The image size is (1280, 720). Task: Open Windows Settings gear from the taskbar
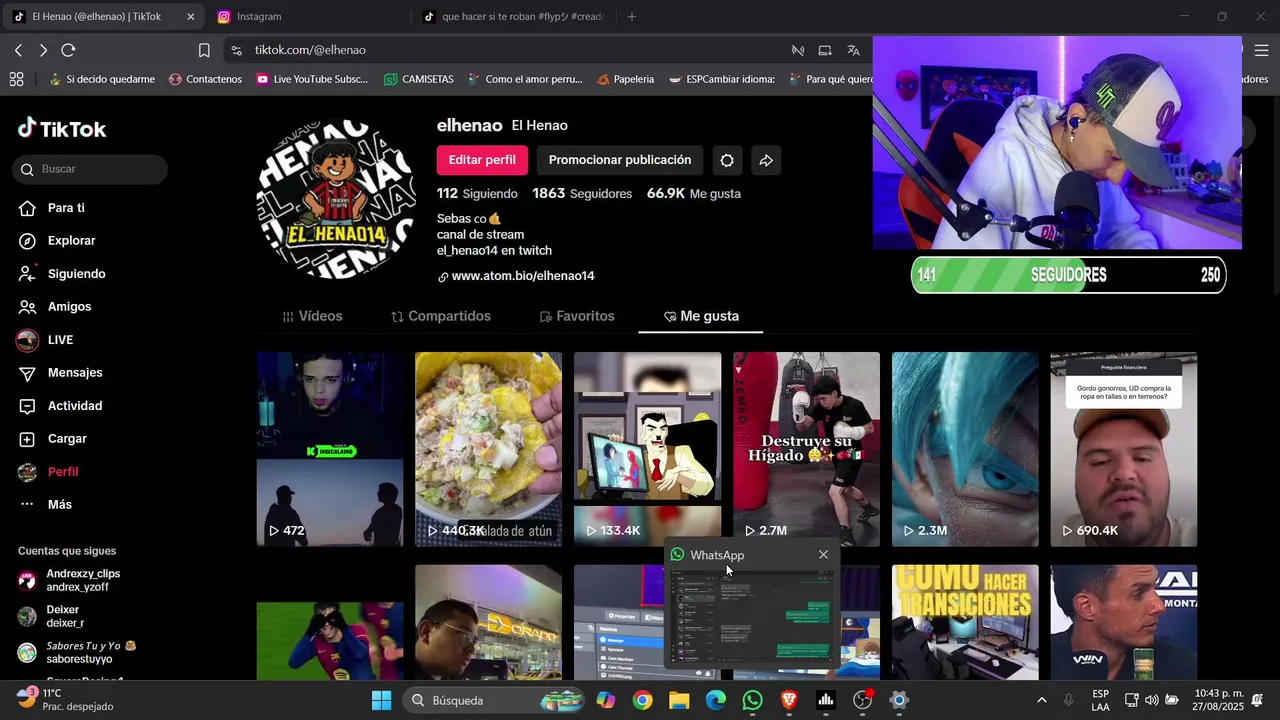coord(899,700)
